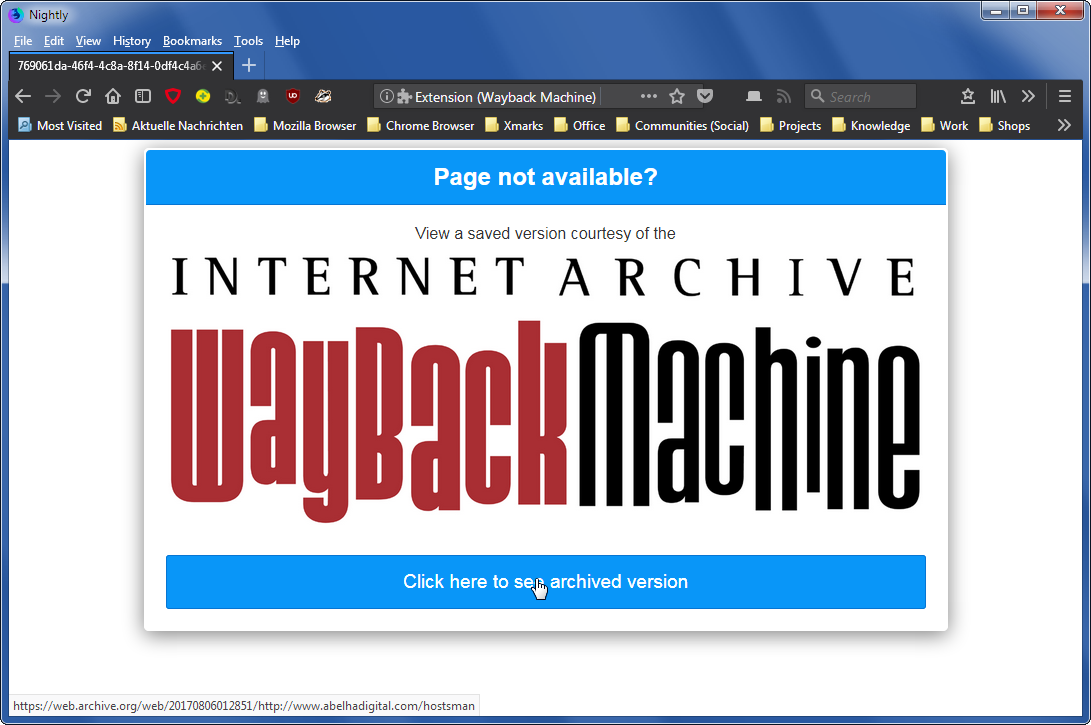Open the Aktuelle Nachrichten feed folder
1091x725 pixels.
pos(178,125)
